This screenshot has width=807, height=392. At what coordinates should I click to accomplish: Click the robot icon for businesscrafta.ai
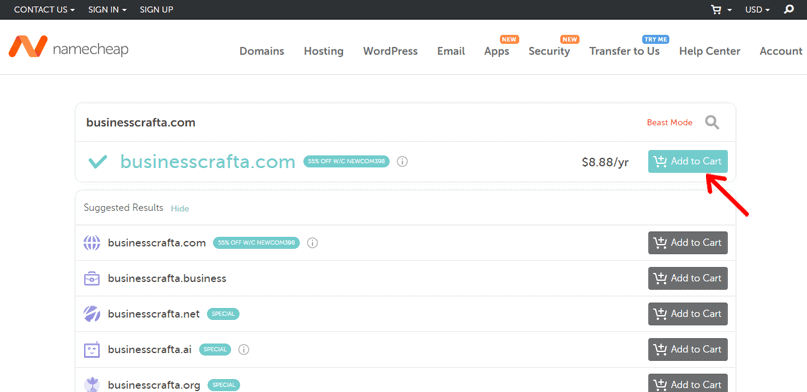pos(92,349)
